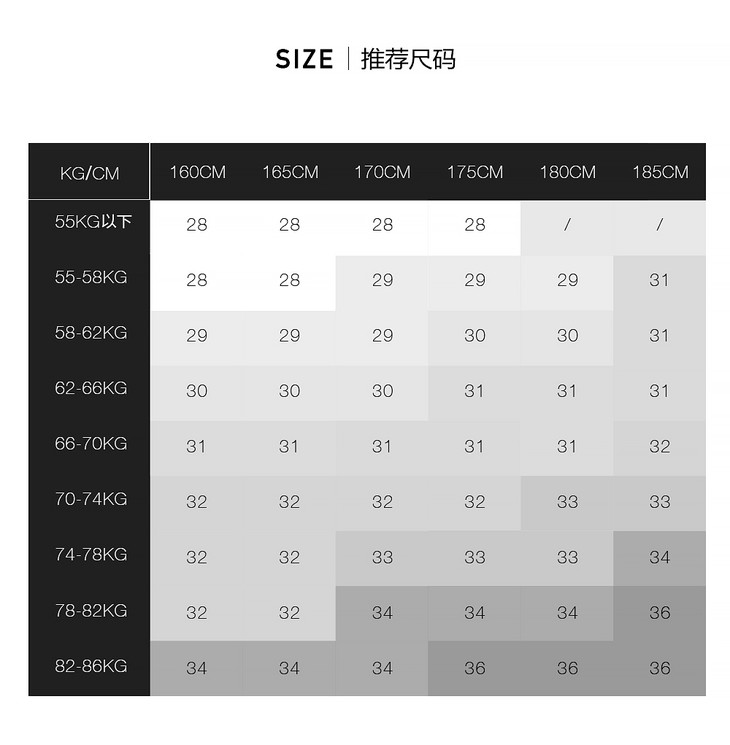Click the 74-78KG row label
This screenshot has height=745, width=730.
pyautogui.click(x=91, y=554)
